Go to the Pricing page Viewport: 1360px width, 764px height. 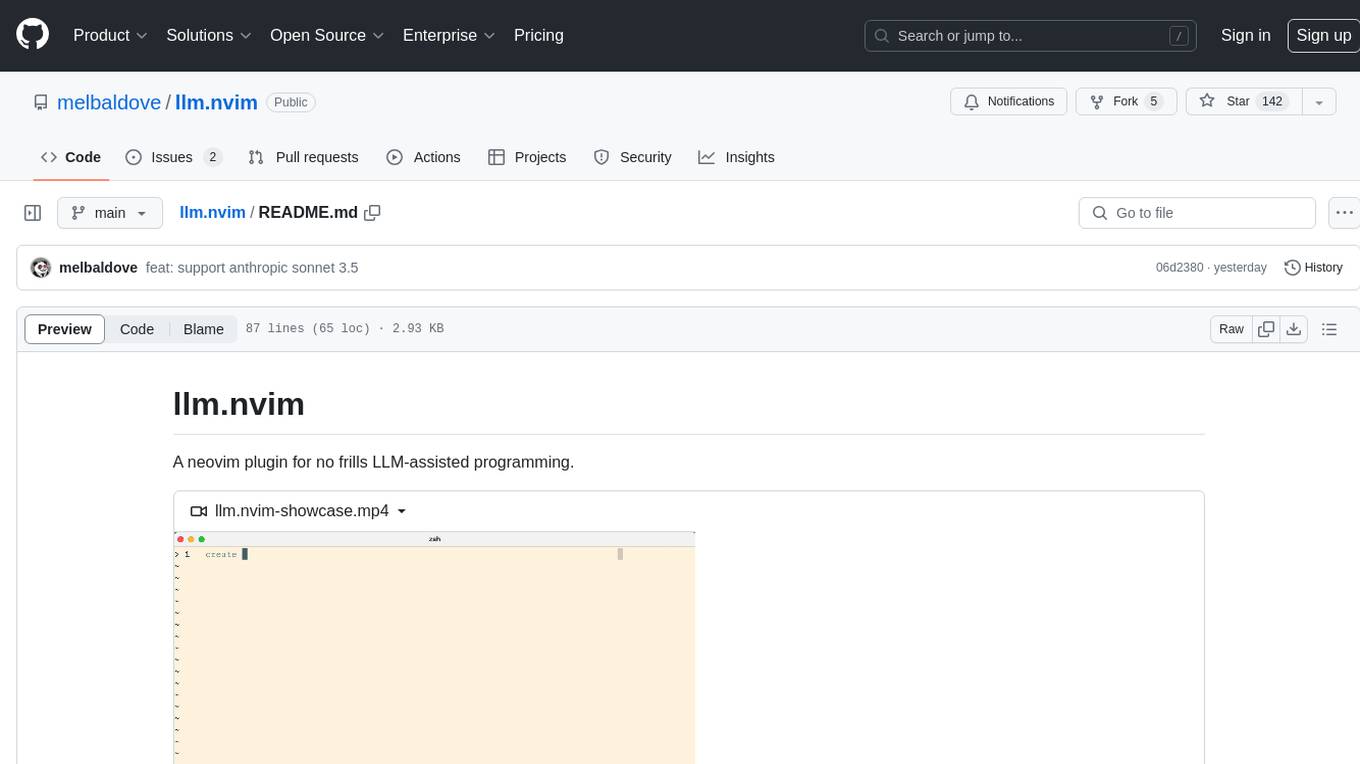point(539,35)
